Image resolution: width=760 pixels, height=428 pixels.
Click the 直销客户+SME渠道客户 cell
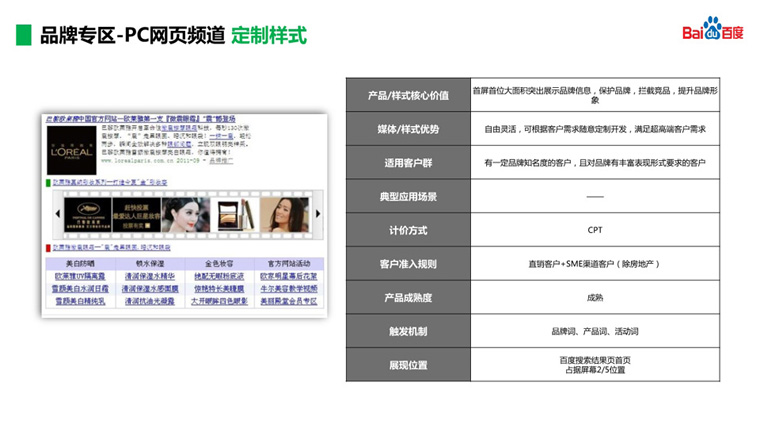click(595, 264)
